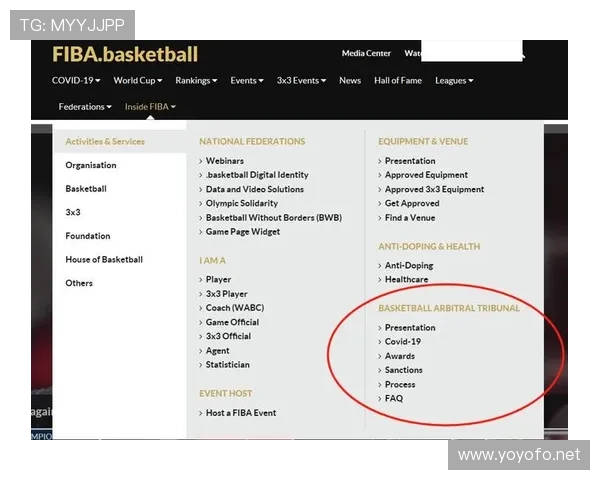Screen dimensions: 600x480
Task: Expand the World Cup dropdown menu
Action: click(x=138, y=80)
